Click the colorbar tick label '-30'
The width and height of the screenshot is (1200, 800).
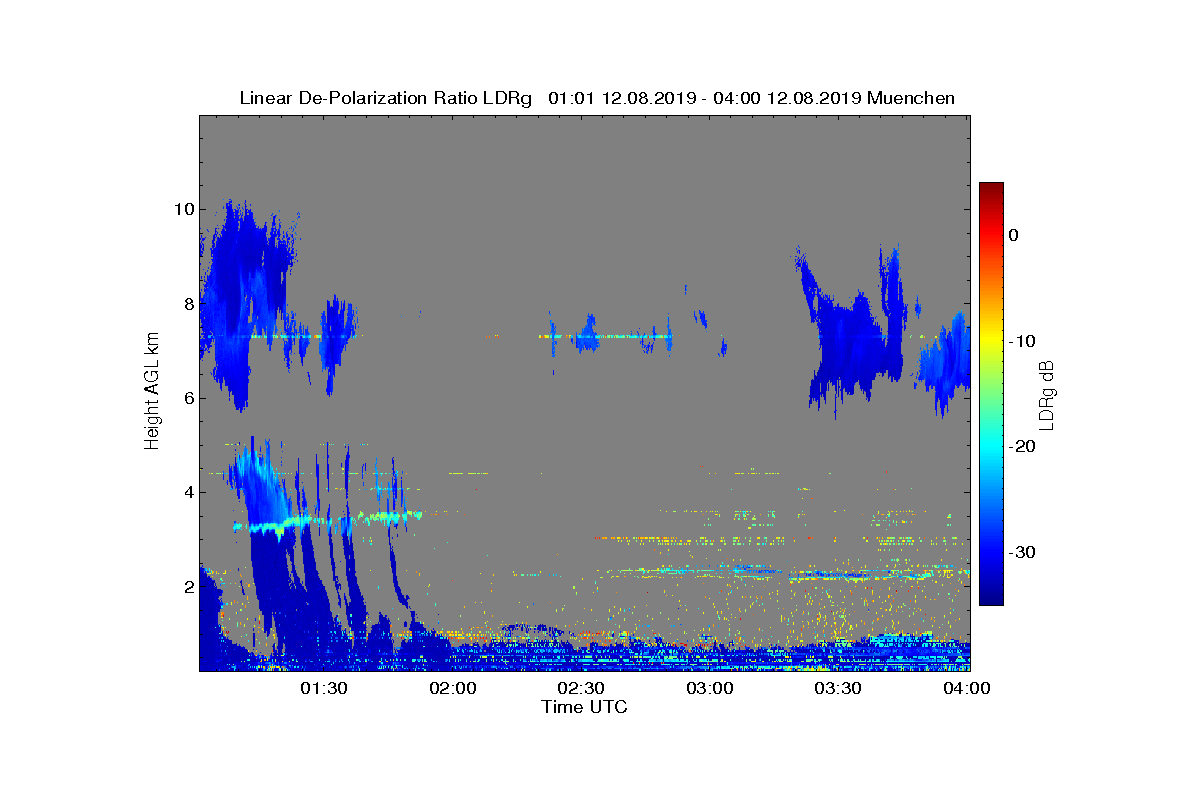pos(1021,553)
